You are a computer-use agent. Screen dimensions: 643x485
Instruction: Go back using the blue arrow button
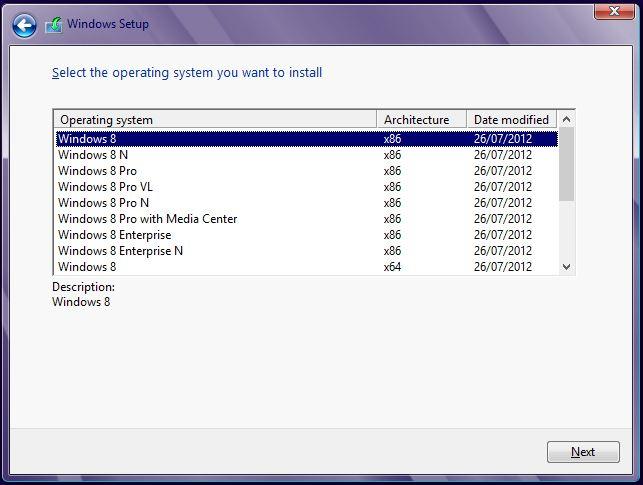tap(24, 26)
